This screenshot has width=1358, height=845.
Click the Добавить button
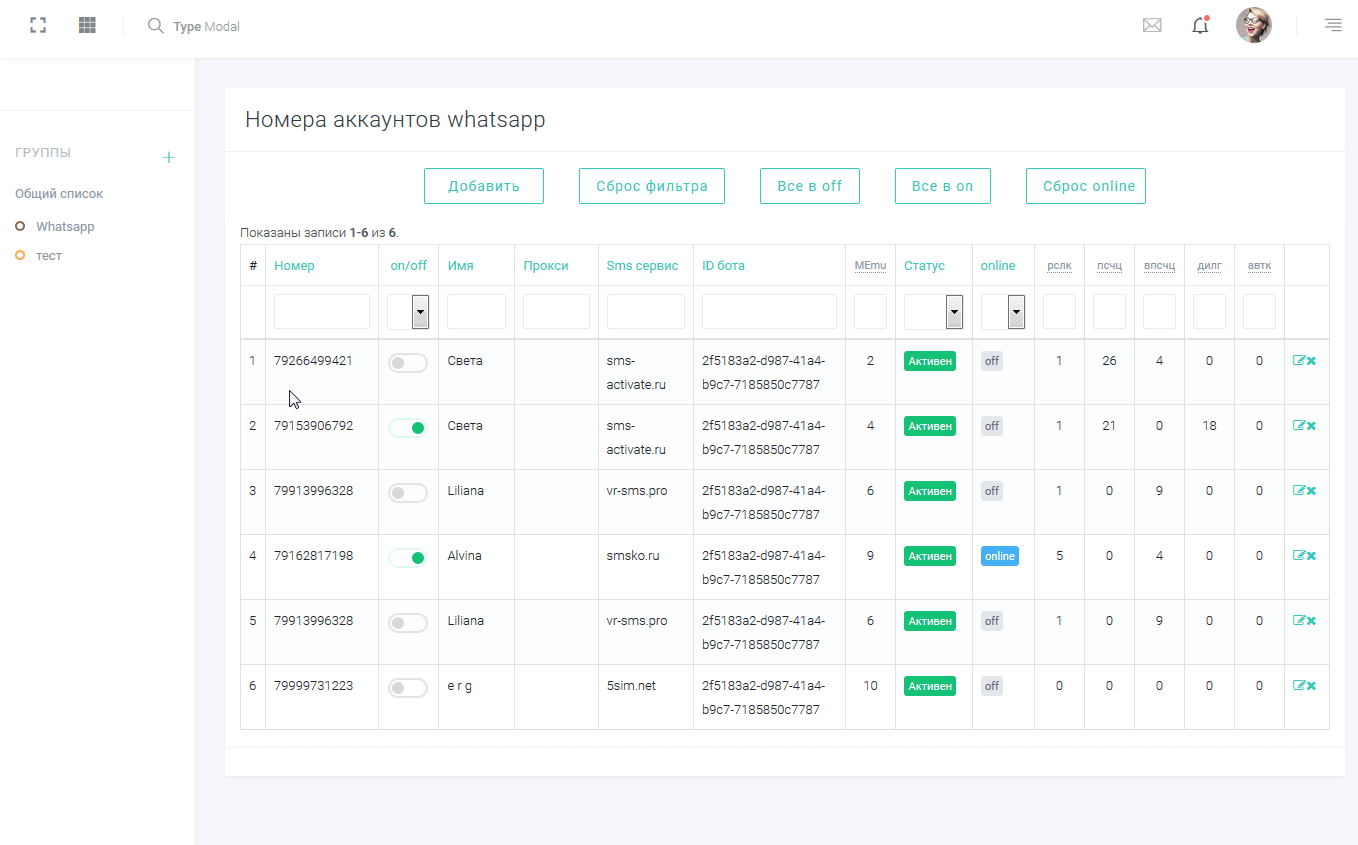[x=484, y=186]
